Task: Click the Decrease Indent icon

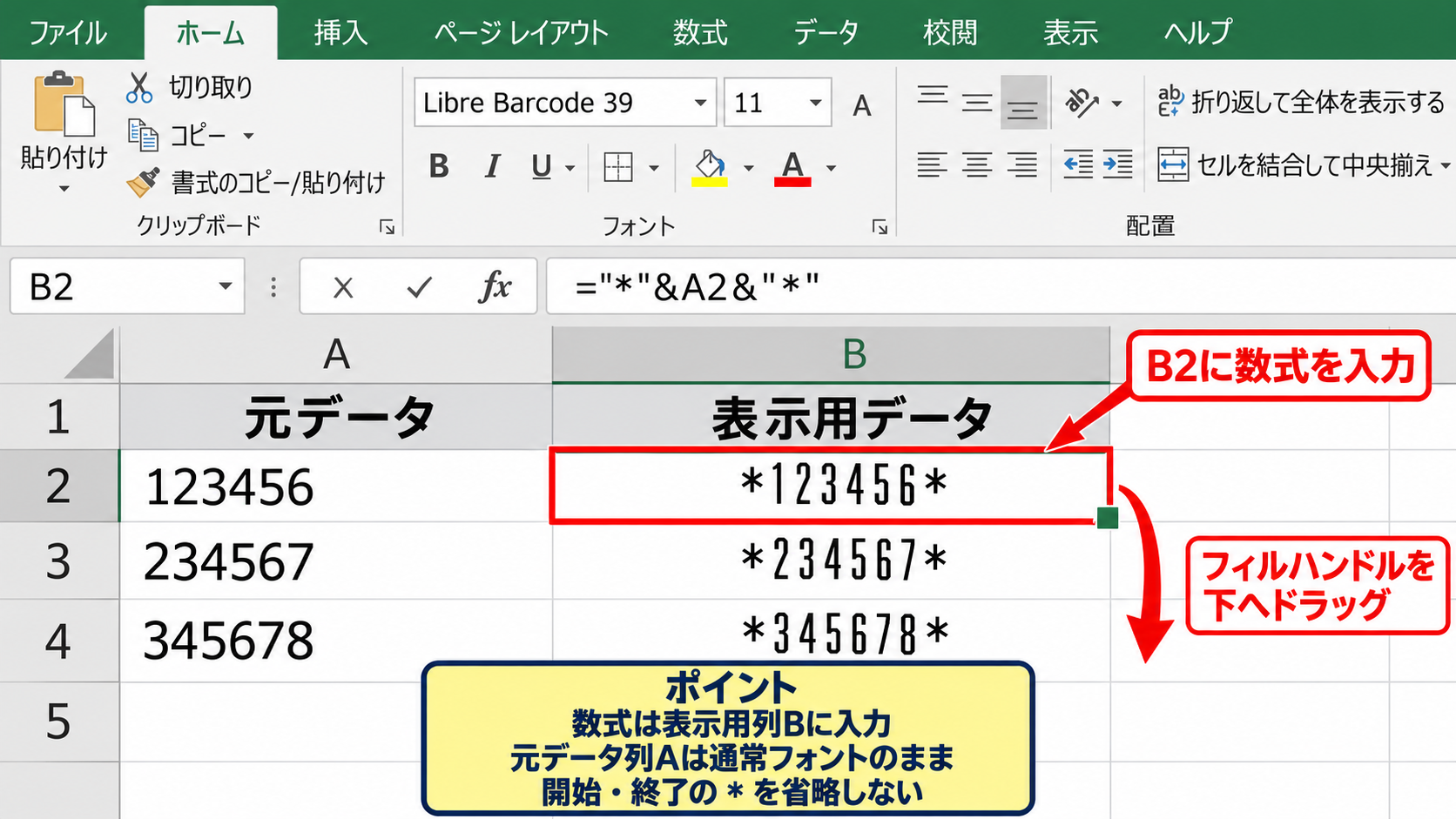Action: click(x=1078, y=164)
